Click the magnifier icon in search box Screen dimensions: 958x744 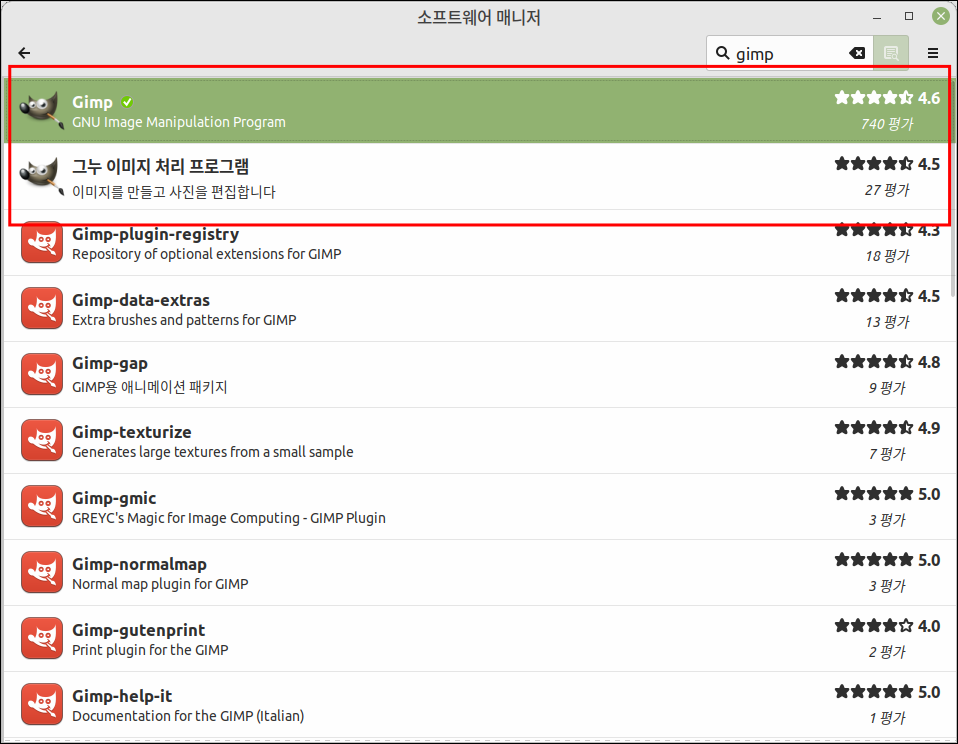point(722,53)
